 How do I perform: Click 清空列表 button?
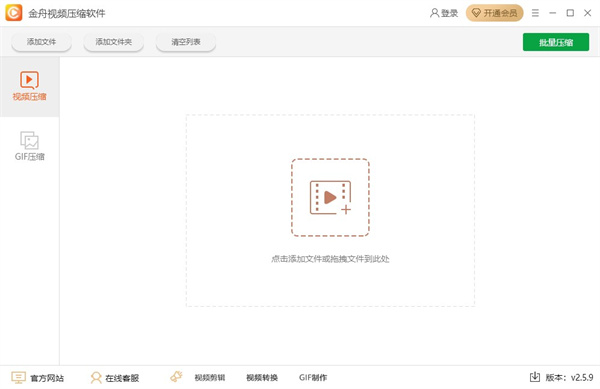(186, 42)
